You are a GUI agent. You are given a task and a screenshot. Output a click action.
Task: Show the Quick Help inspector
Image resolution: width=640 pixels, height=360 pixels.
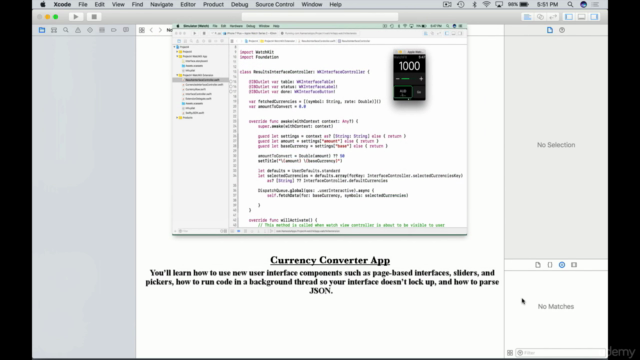point(562,30)
